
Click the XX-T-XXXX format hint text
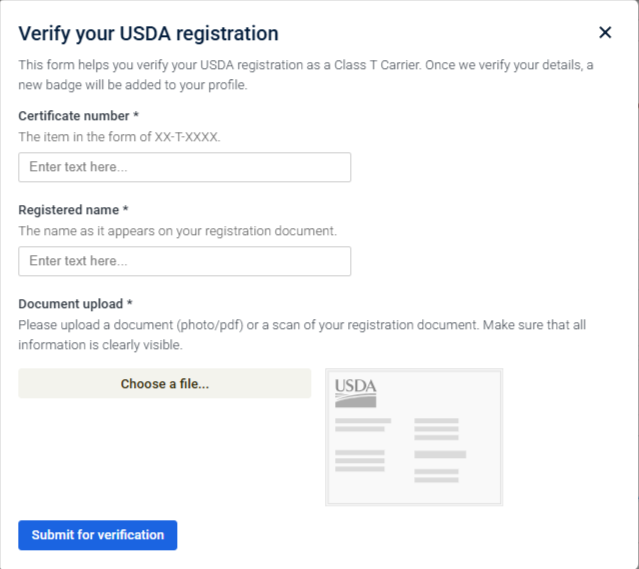119,135
